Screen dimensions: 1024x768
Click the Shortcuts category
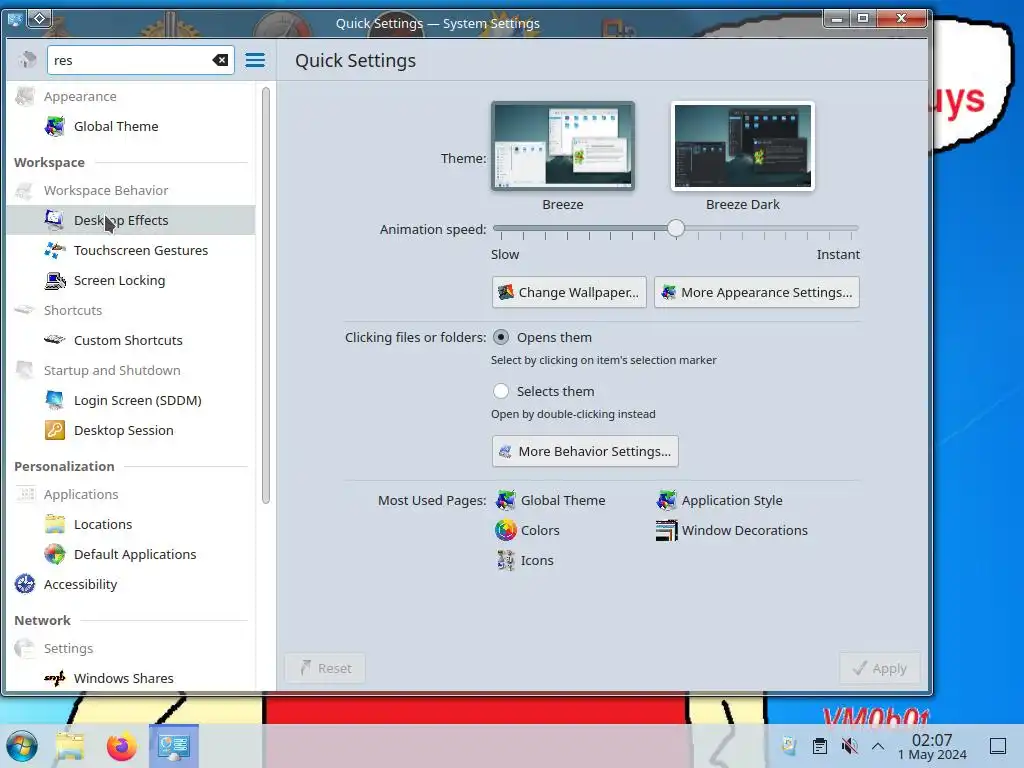[131, 310]
